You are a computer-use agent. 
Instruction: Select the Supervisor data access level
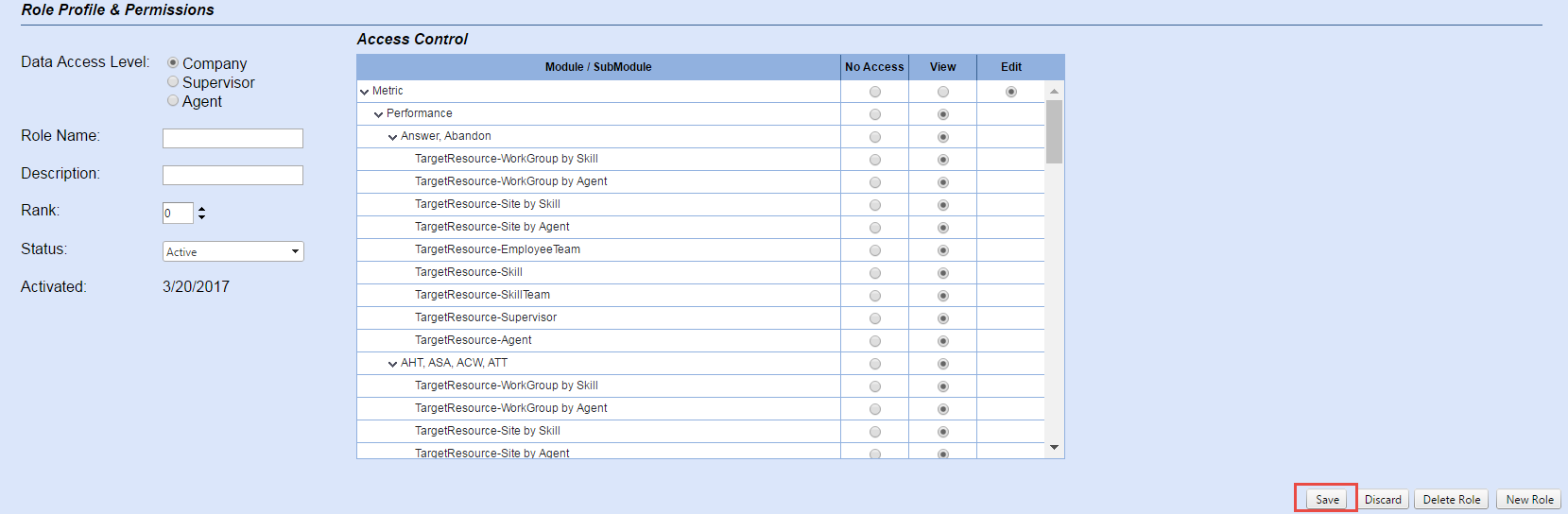[173, 82]
